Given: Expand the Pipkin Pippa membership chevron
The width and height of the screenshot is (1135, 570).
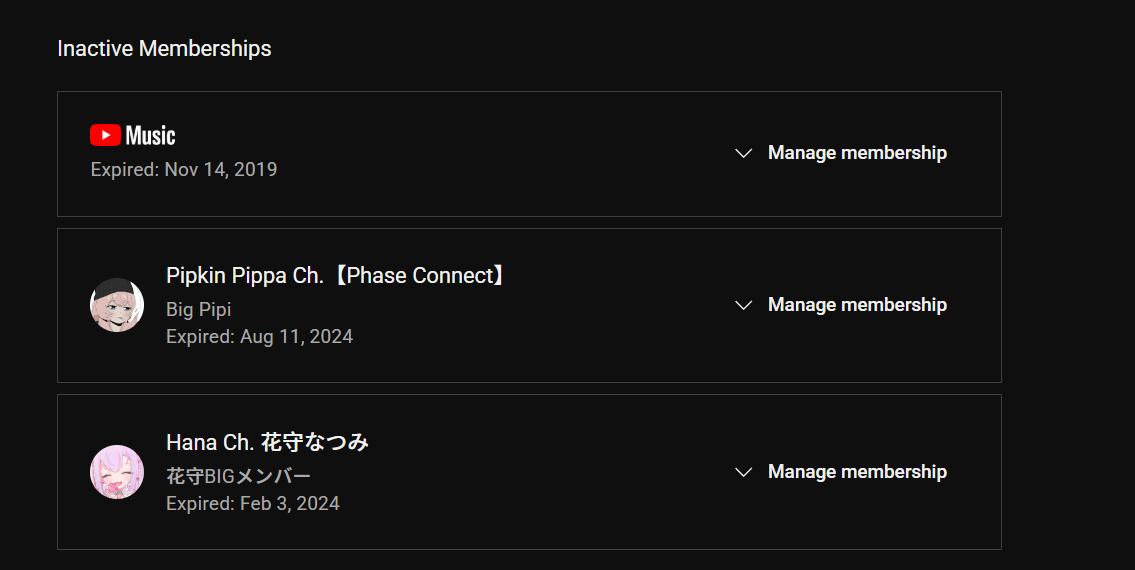Looking at the screenshot, I should pyautogui.click(x=743, y=305).
